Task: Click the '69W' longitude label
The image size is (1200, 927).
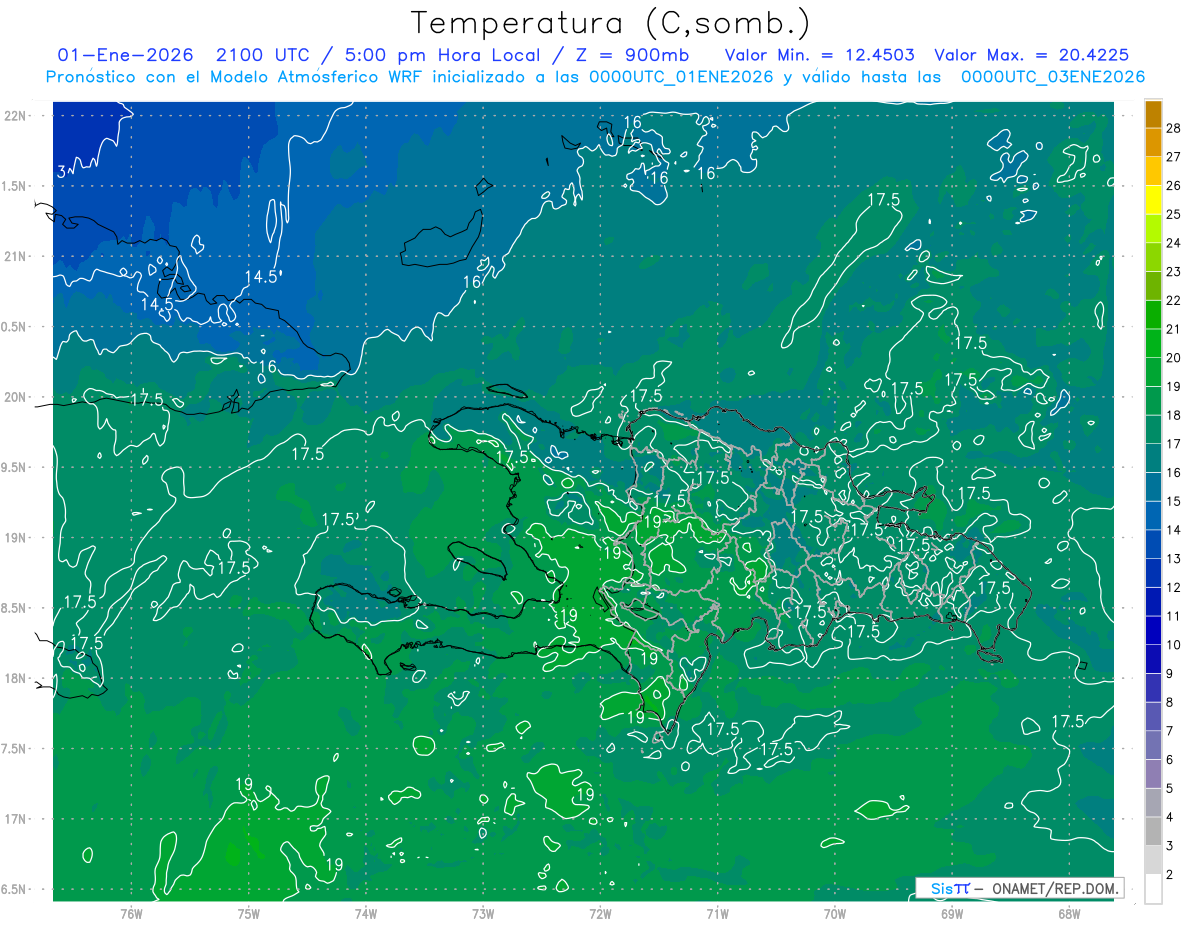Action: pyautogui.click(x=952, y=913)
